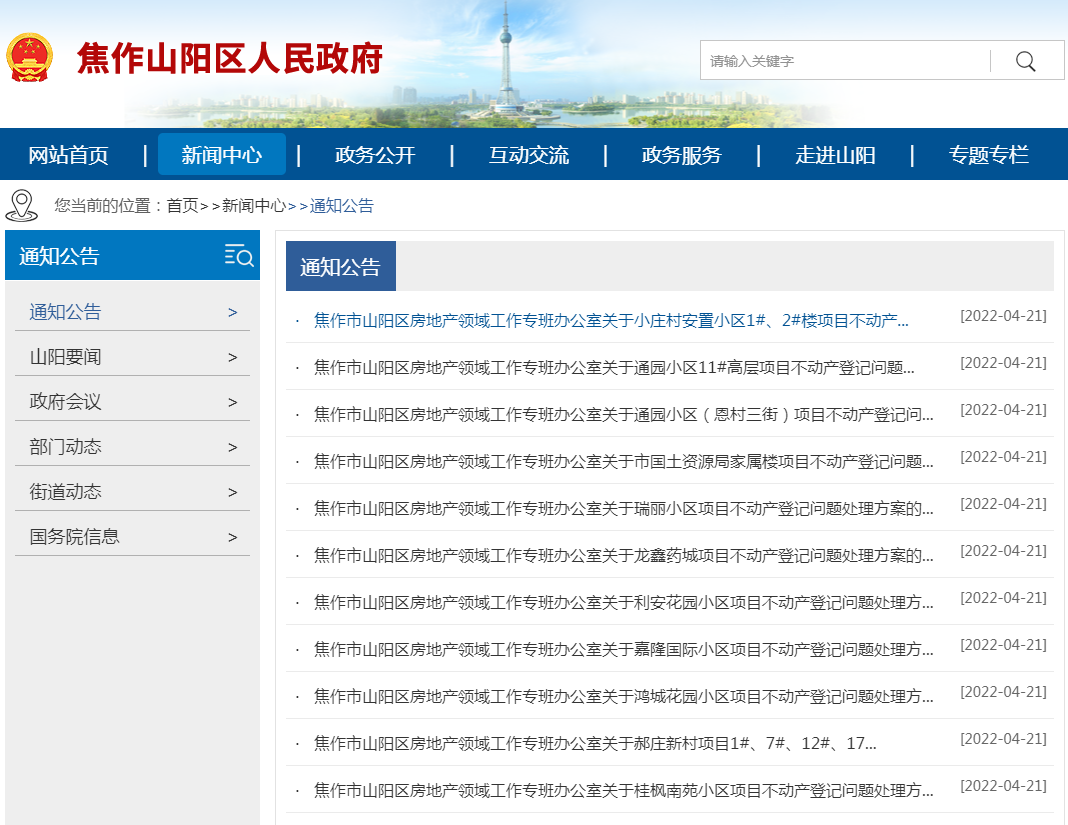
Task: Click the government emblem logo
Action: tap(31, 55)
